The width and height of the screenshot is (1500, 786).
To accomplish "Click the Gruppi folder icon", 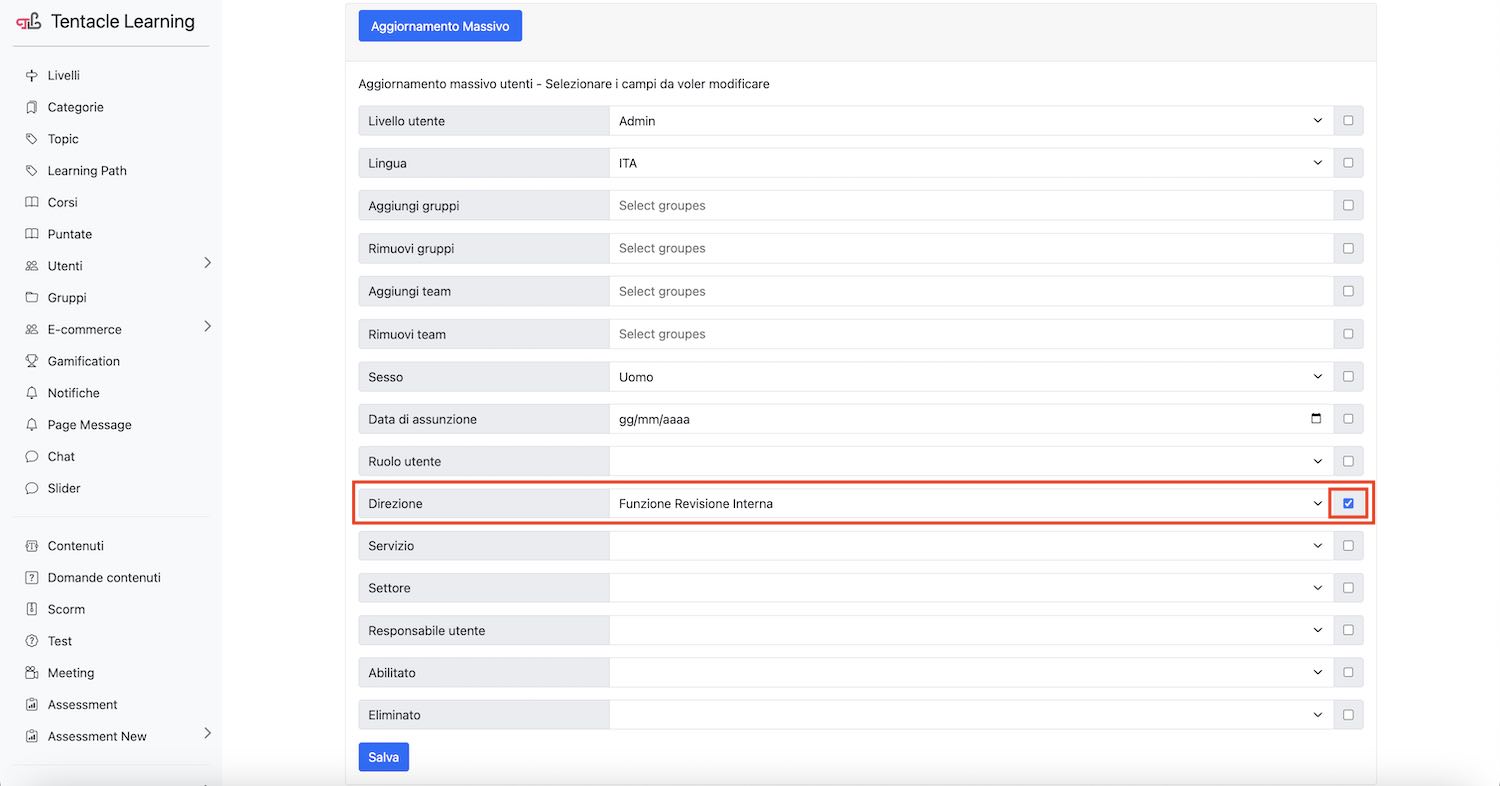I will pyautogui.click(x=31, y=298).
